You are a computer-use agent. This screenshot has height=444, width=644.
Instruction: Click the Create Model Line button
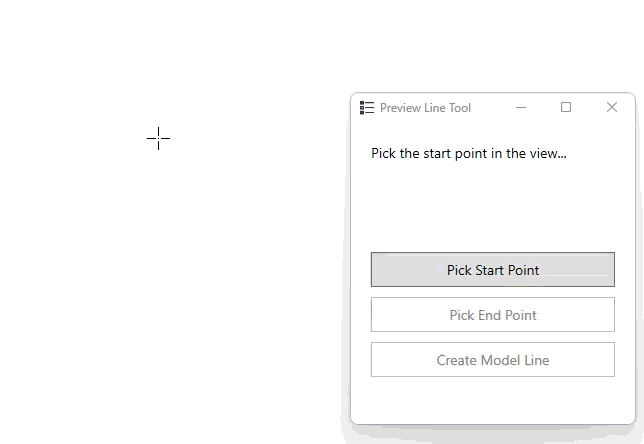point(492,360)
